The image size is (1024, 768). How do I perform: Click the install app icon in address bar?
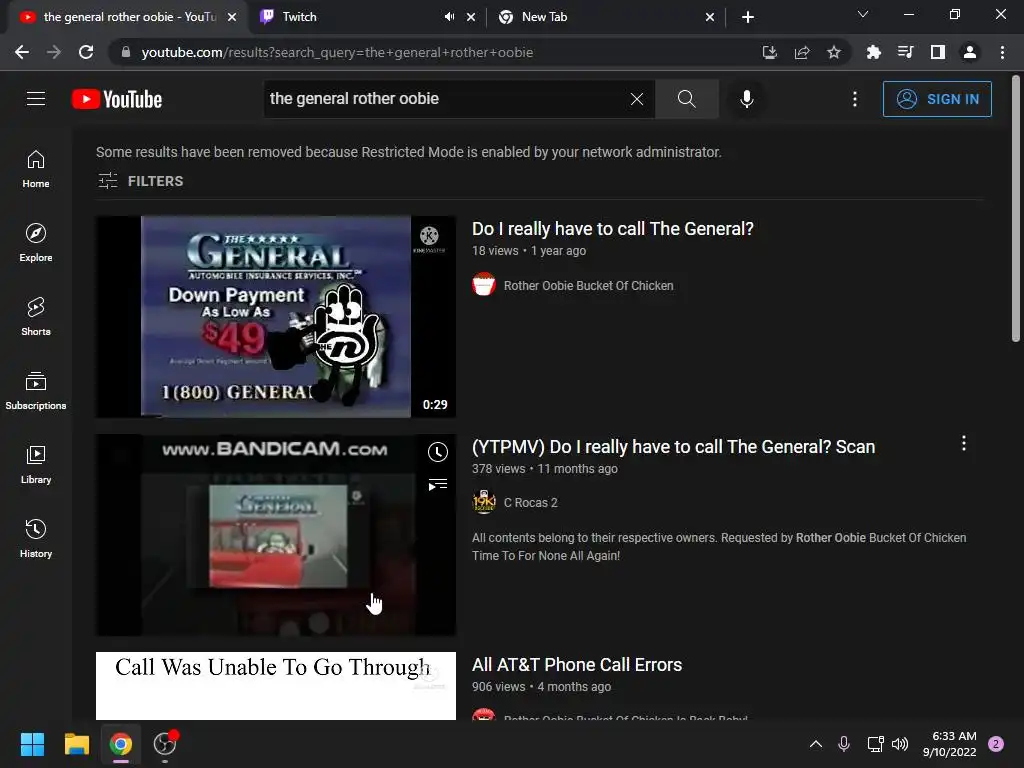(770, 52)
